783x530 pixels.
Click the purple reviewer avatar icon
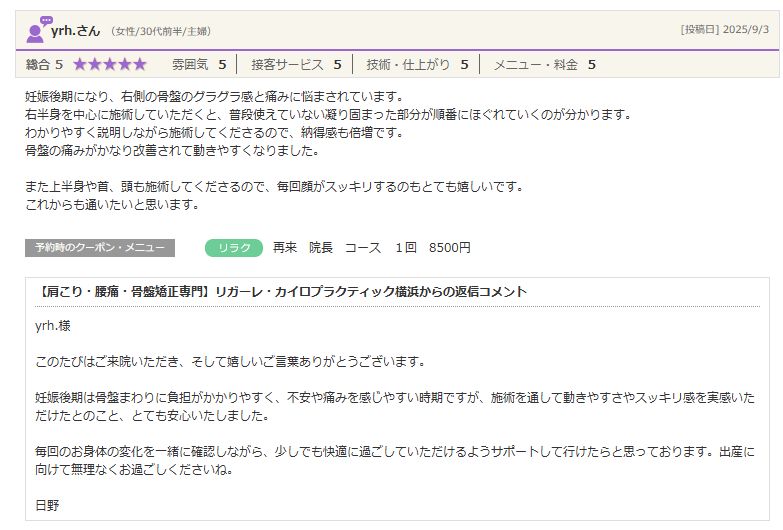[x=38, y=30]
